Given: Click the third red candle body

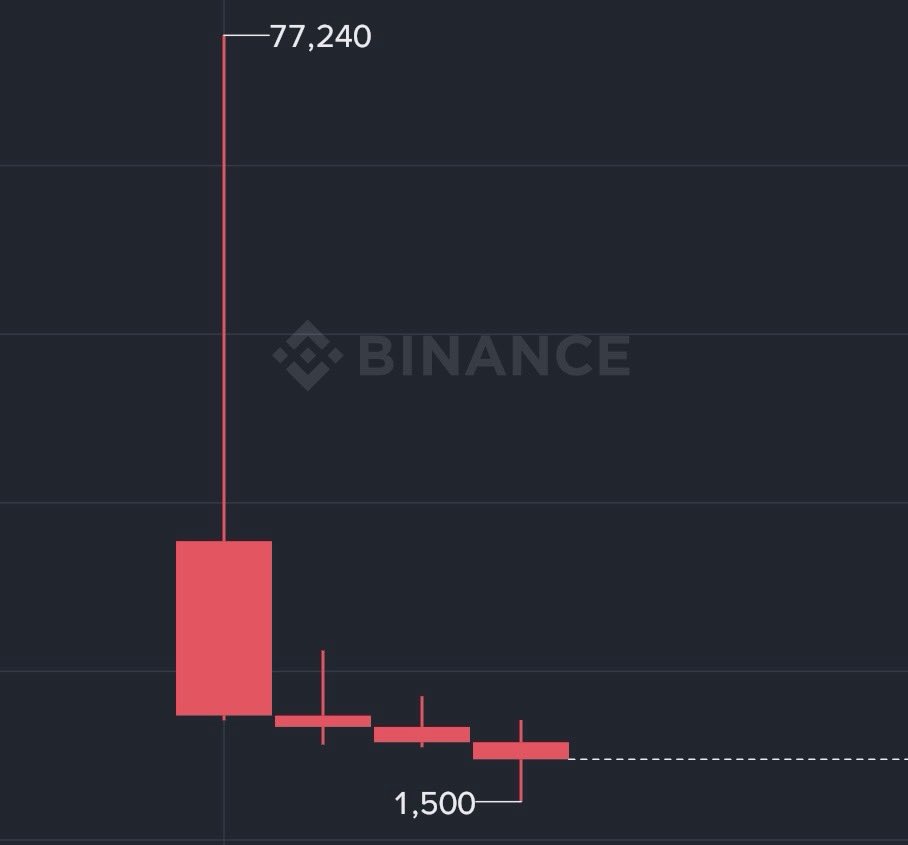Looking at the screenshot, I should pyautogui.click(x=422, y=734).
